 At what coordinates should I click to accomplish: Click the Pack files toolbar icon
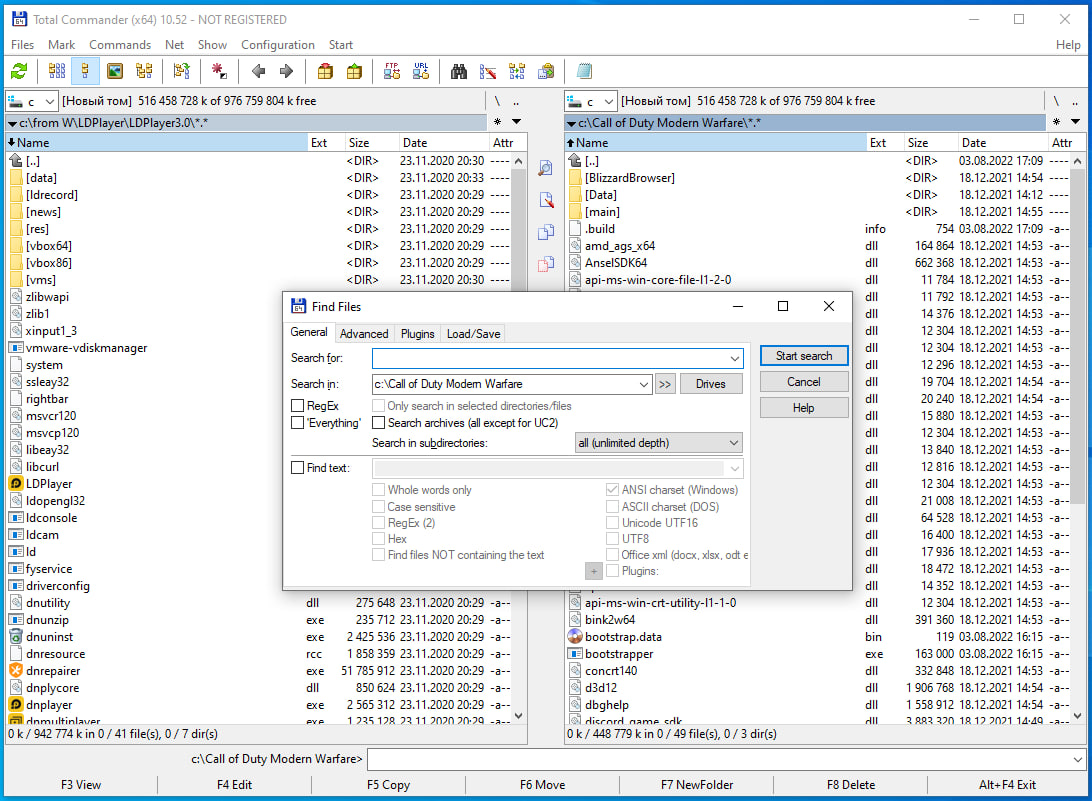point(325,71)
